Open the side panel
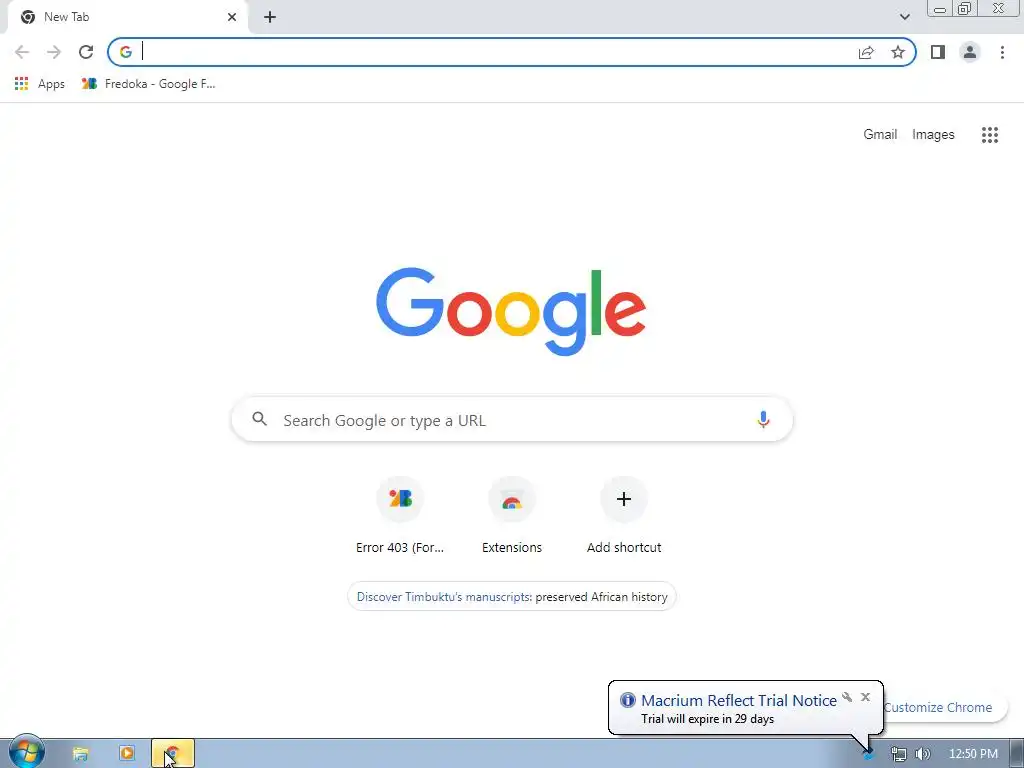Viewport: 1024px width, 768px height. pyautogui.click(x=938, y=52)
